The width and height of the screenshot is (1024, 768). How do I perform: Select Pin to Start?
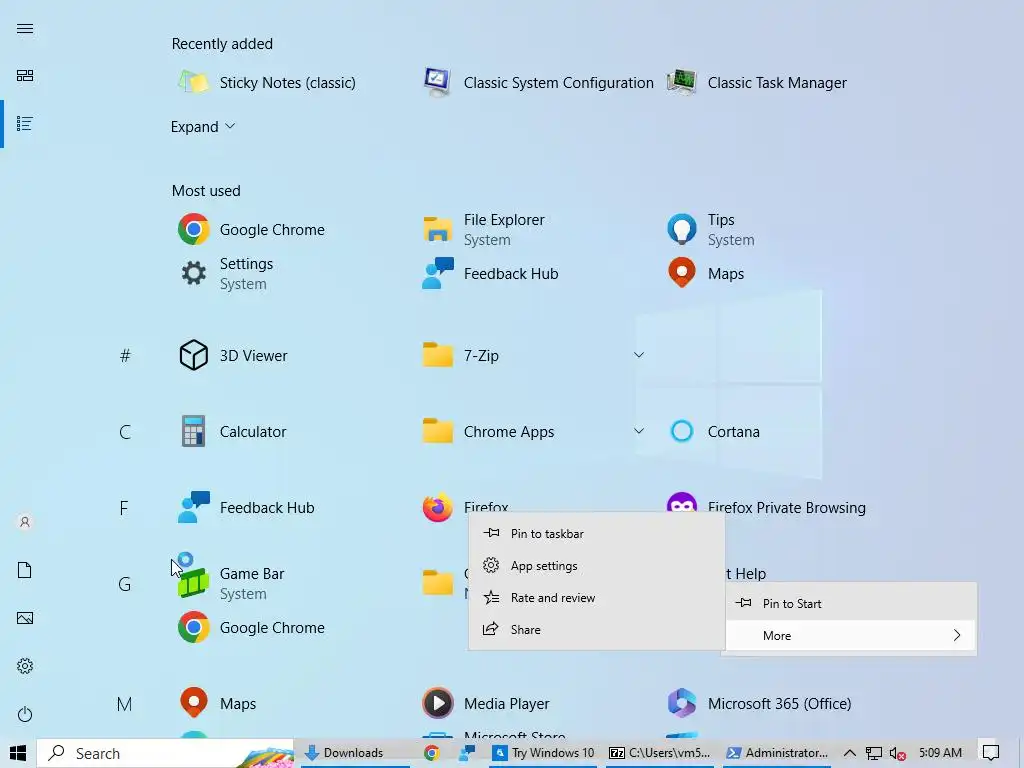tap(851, 603)
